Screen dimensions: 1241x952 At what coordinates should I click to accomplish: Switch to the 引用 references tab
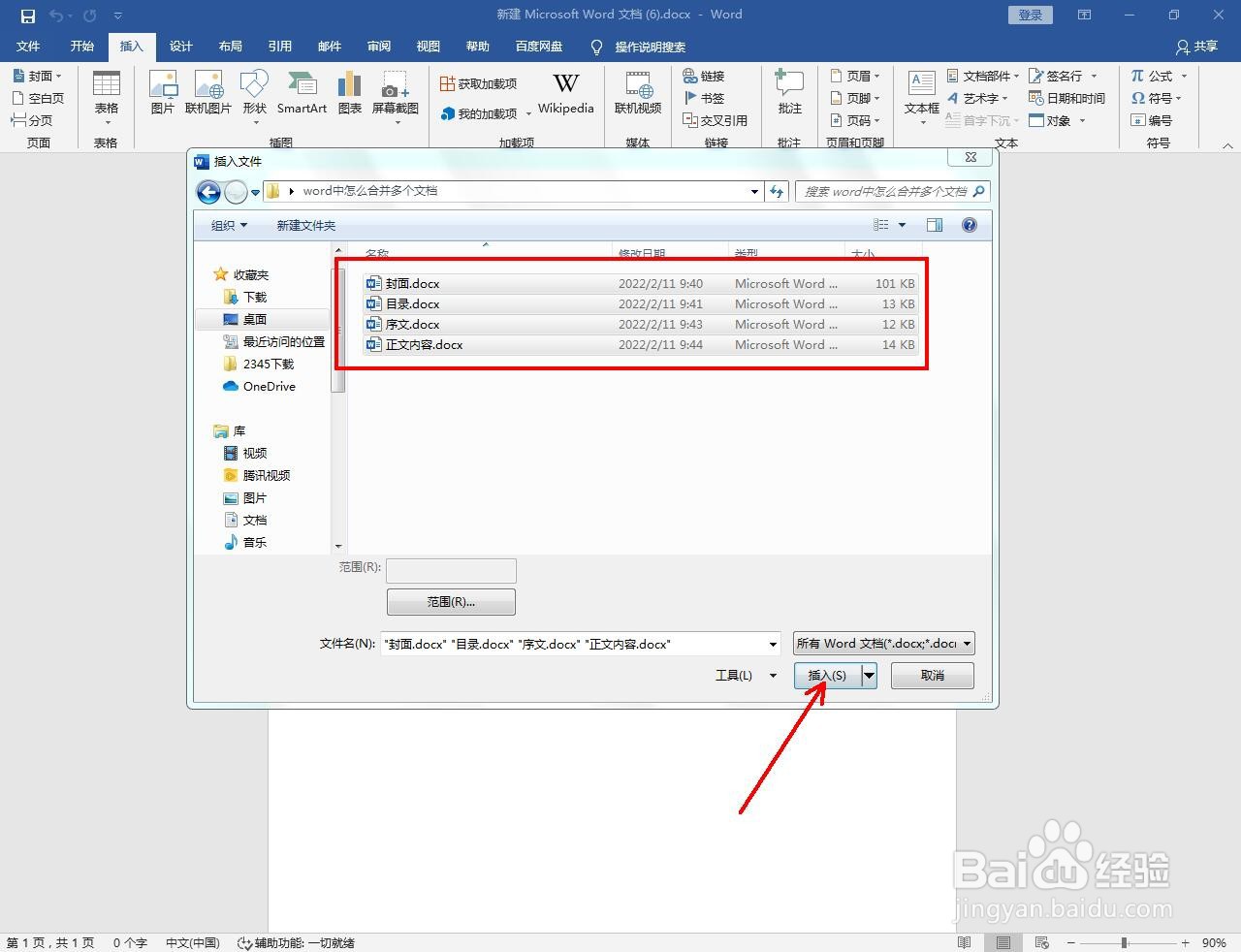click(x=280, y=47)
